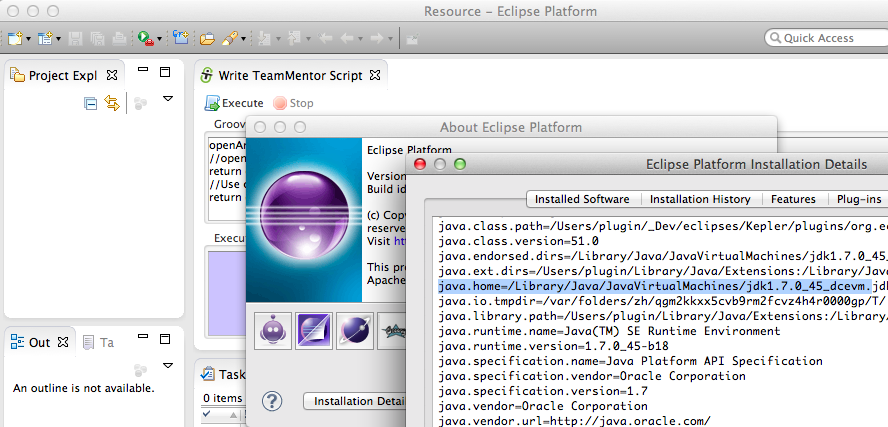Open the Outline view menu triangle
This screenshot has height=427, width=888.
click(x=168, y=367)
